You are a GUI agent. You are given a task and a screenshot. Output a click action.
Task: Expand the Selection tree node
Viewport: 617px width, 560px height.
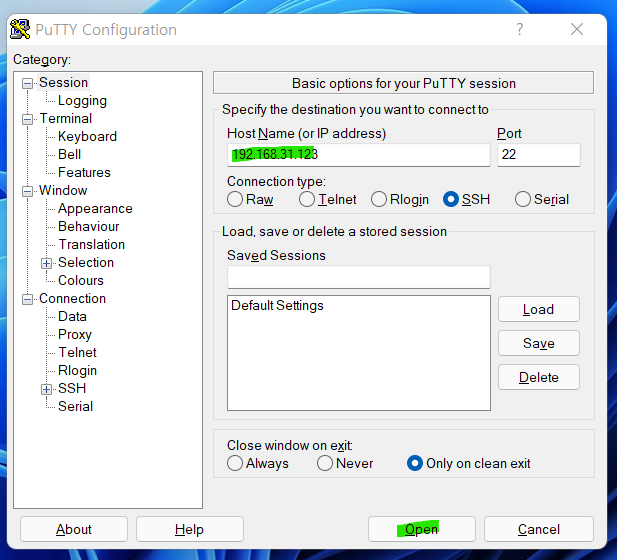coord(46,263)
